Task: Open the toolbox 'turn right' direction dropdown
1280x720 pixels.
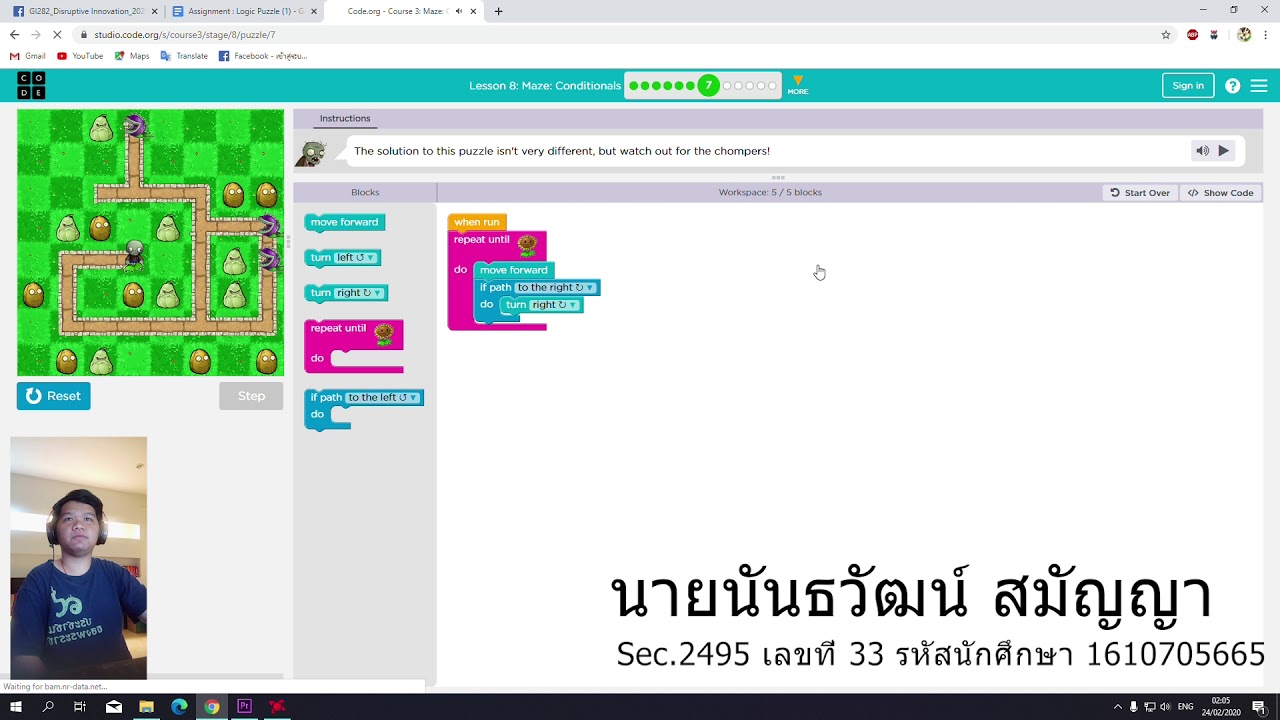Action: (359, 293)
